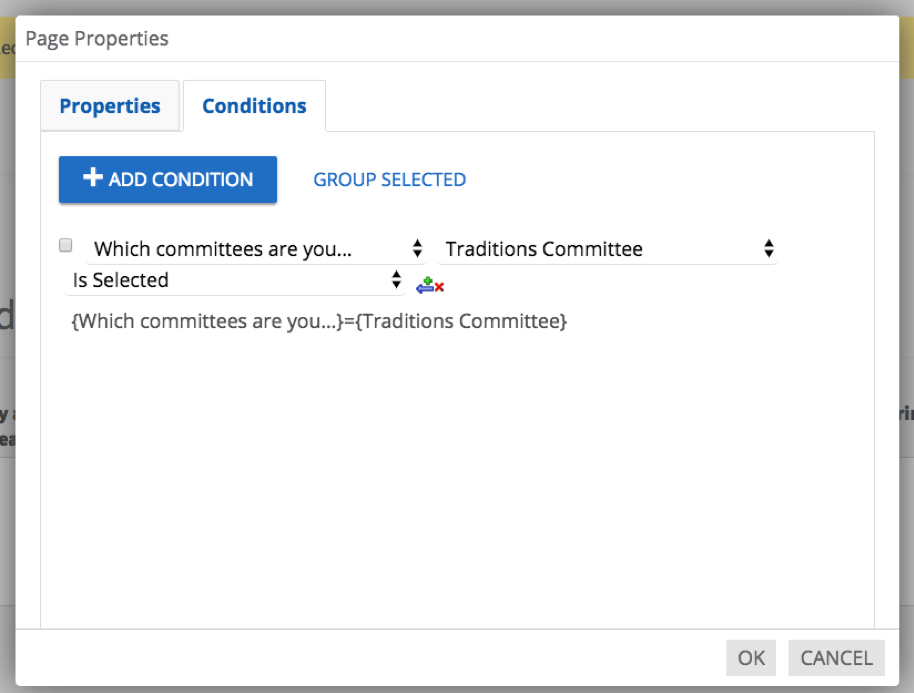Screen dimensions: 914x693
Task: Click the arrows beside Traditions Committee
Action: [768, 249]
